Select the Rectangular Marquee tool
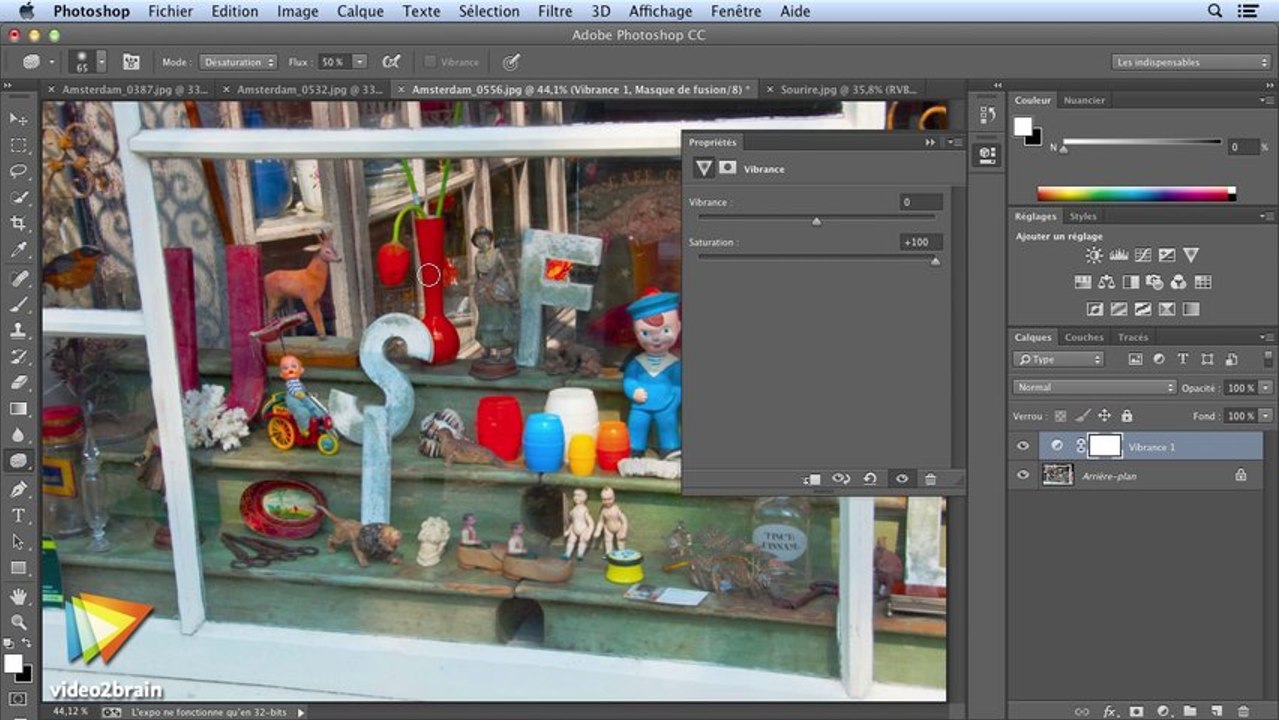This screenshot has width=1279, height=720. [x=18, y=145]
